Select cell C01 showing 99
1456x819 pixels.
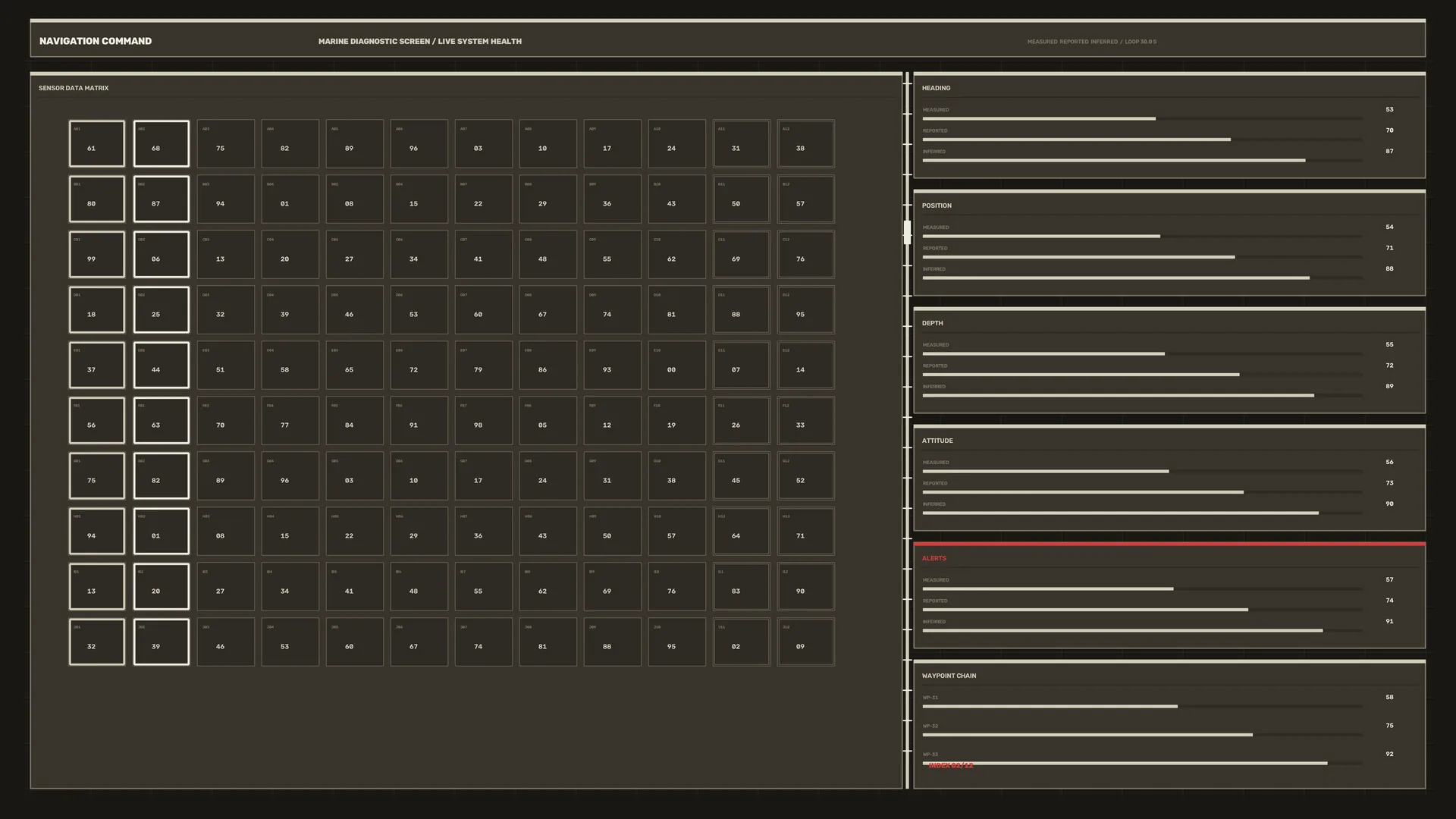point(96,254)
